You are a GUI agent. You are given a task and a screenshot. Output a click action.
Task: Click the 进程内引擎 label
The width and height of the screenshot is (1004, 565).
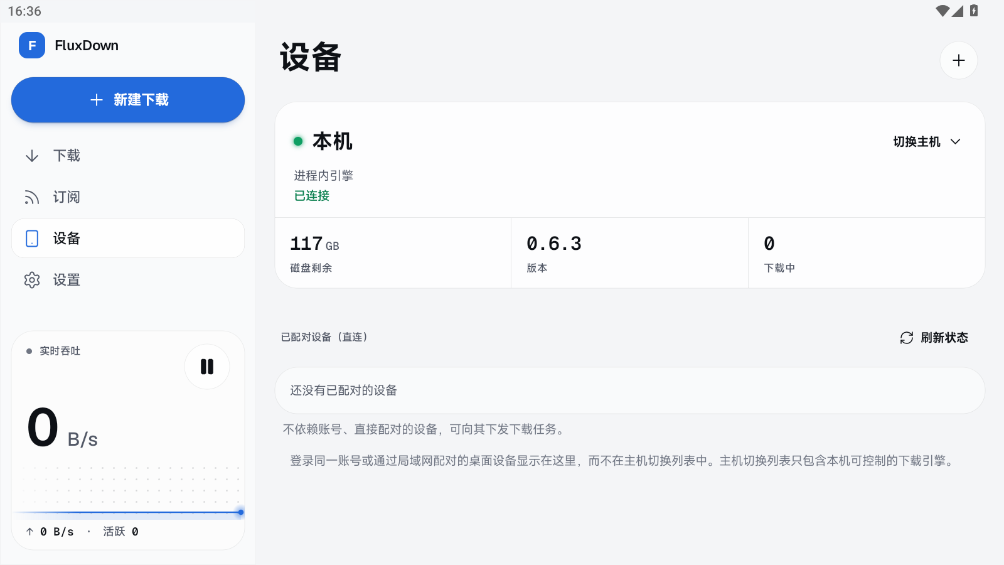coord(323,176)
